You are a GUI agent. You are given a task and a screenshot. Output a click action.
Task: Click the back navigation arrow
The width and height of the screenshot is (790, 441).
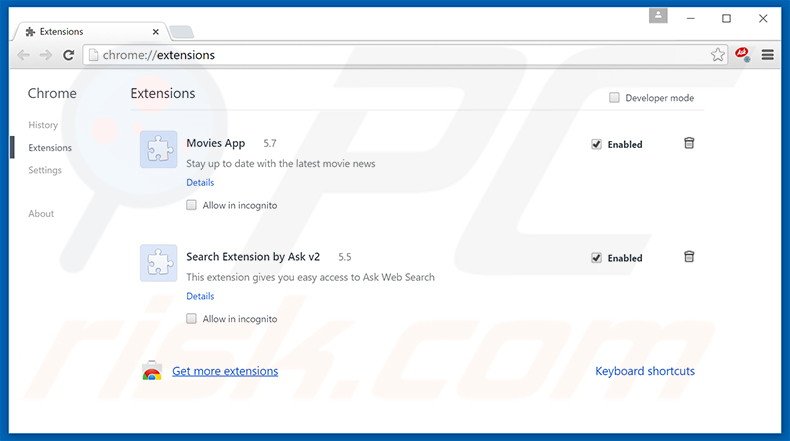(x=23, y=55)
